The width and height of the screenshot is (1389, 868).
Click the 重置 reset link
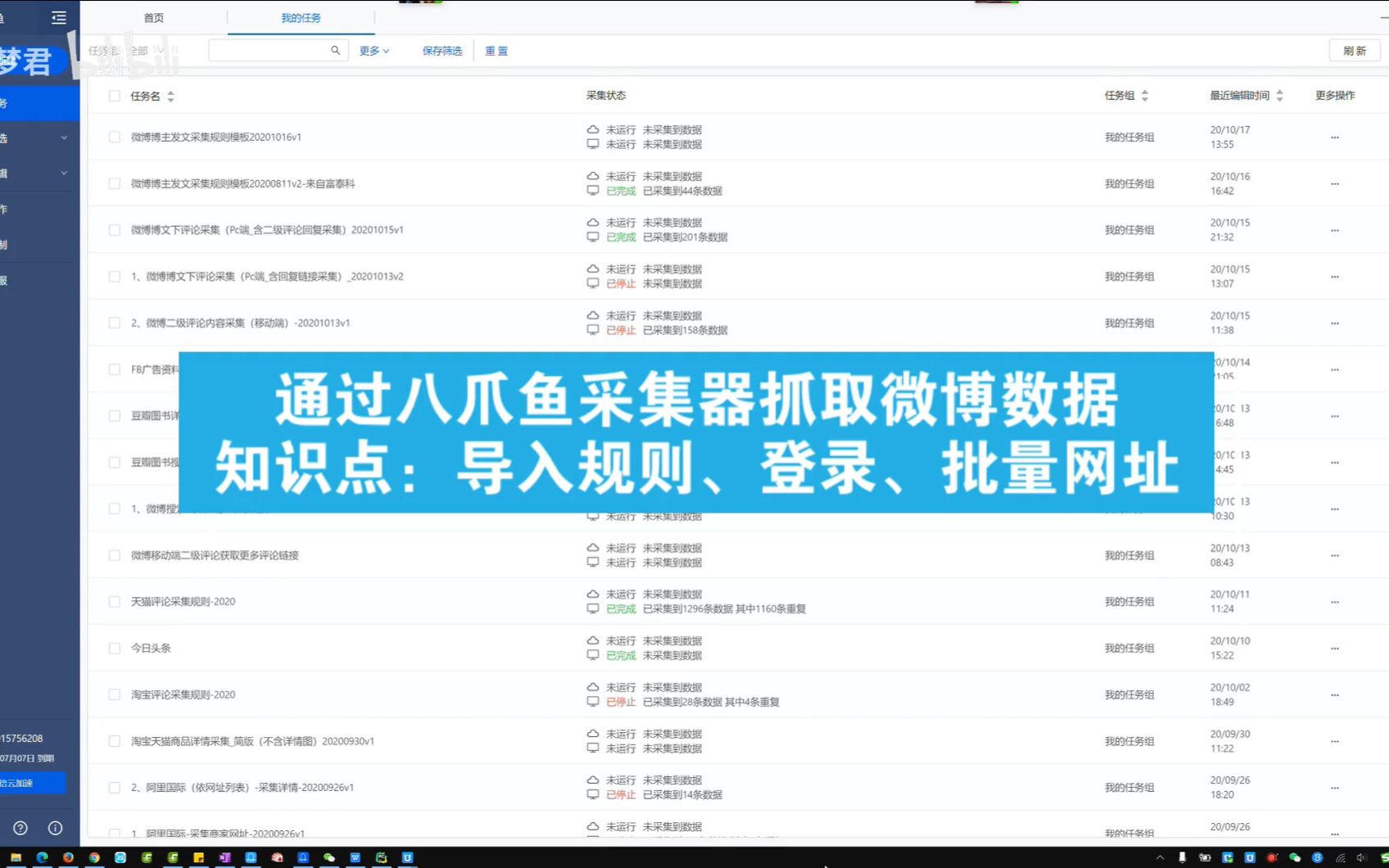pyautogui.click(x=496, y=50)
